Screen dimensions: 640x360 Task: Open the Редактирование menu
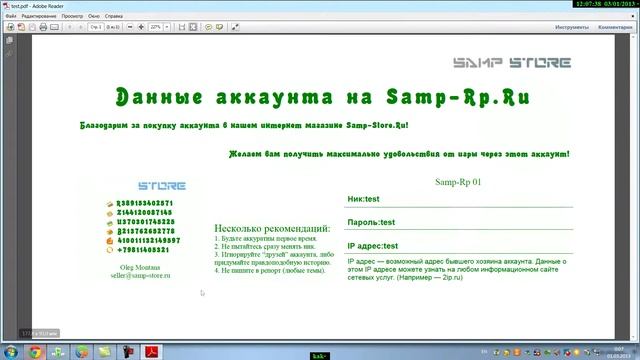(x=39, y=16)
